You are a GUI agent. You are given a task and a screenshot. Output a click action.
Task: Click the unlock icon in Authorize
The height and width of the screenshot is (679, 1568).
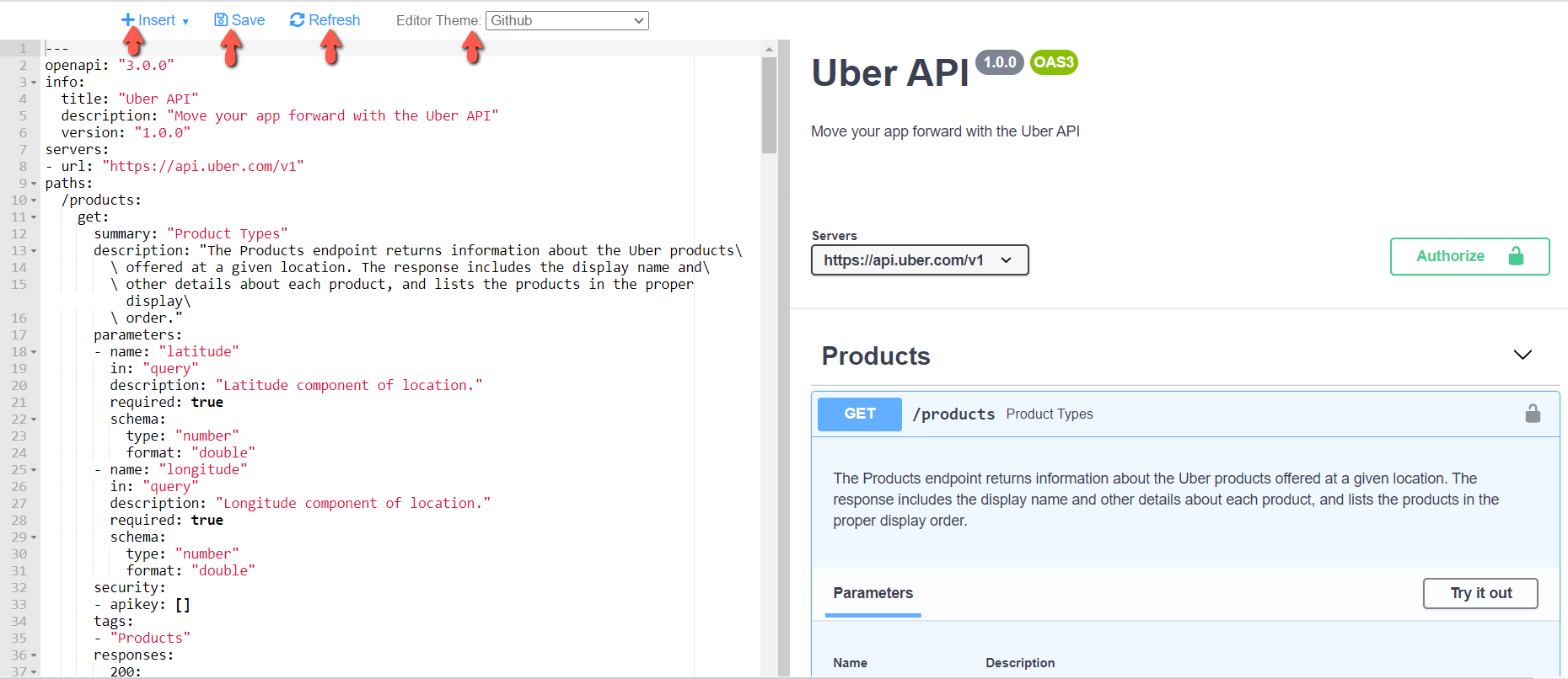(x=1516, y=256)
